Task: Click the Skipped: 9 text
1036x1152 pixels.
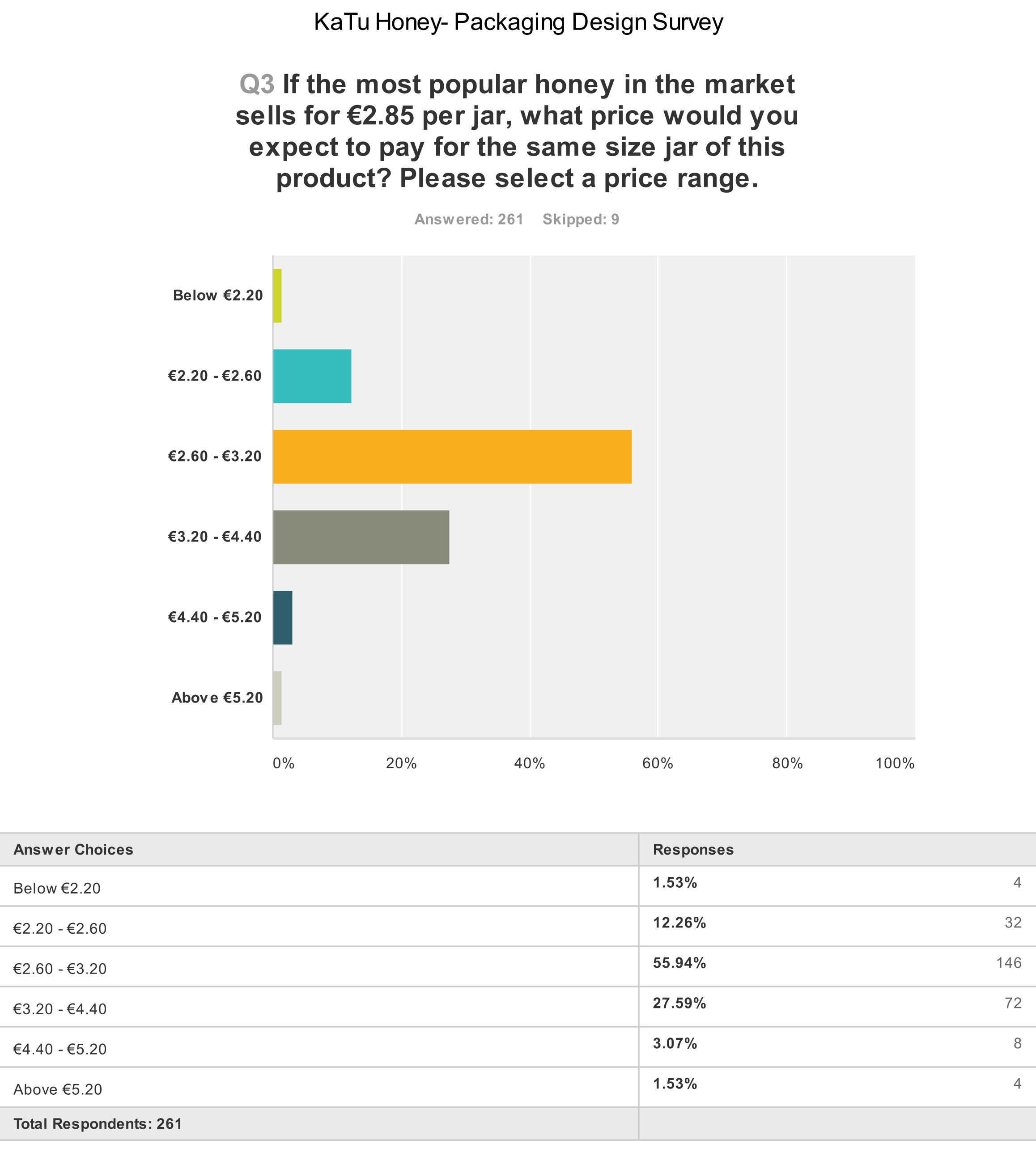Action: click(581, 220)
